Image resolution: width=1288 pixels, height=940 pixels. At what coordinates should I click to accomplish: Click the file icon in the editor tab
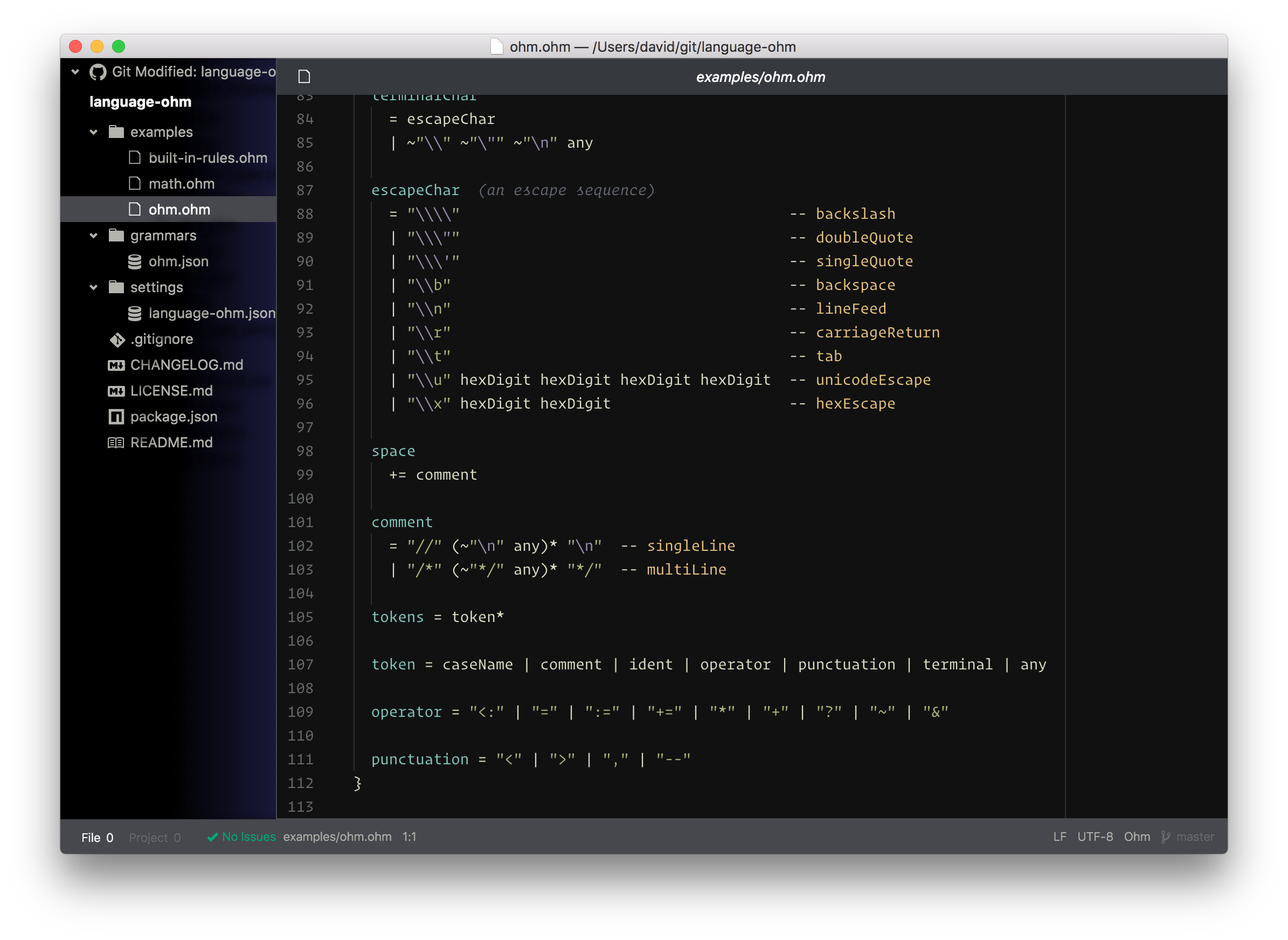coord(304,76)
